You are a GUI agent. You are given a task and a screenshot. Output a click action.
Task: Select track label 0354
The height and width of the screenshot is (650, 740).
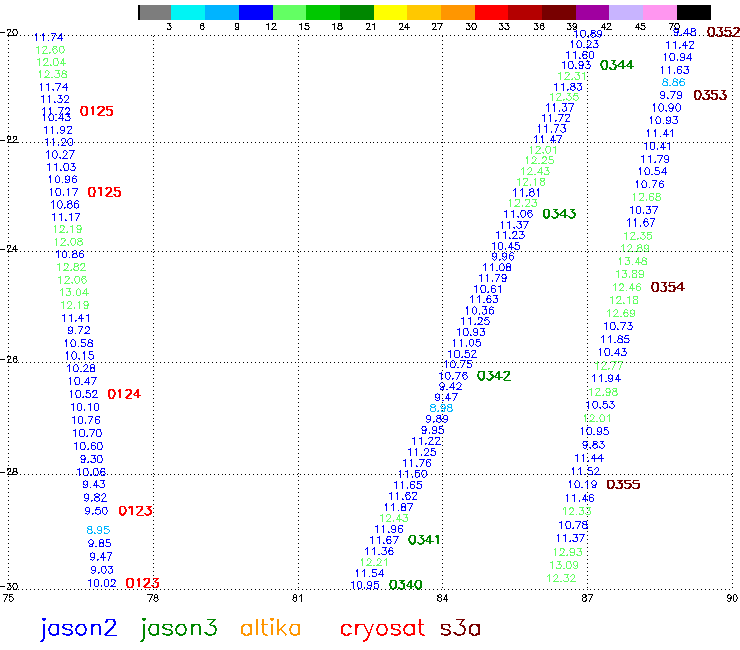(667, 287)
